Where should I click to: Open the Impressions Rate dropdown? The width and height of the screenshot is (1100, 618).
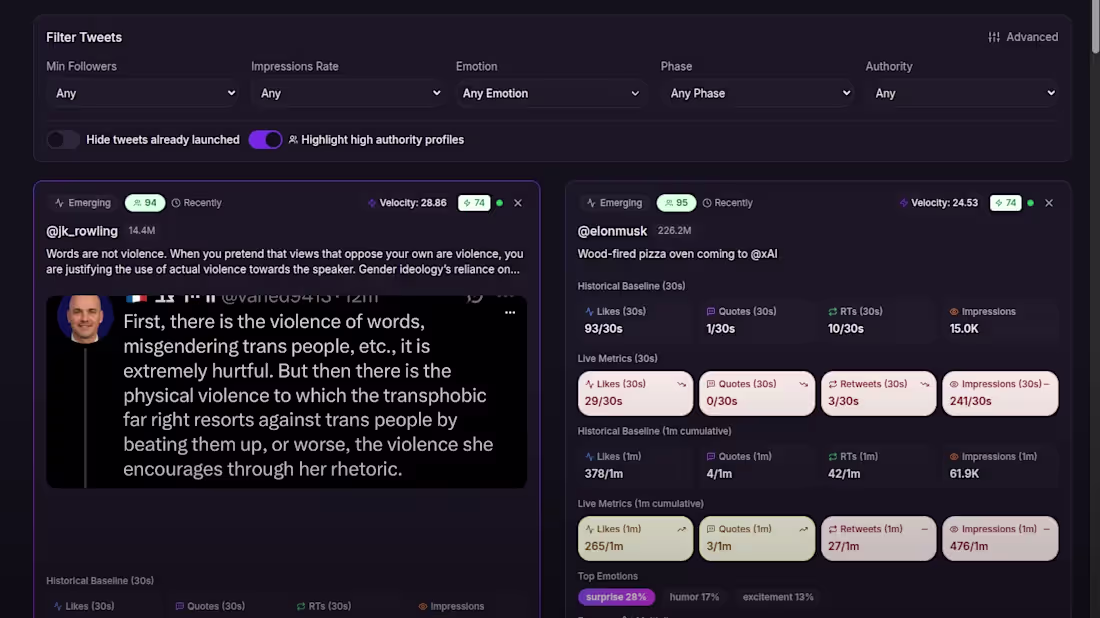point(347,93)
